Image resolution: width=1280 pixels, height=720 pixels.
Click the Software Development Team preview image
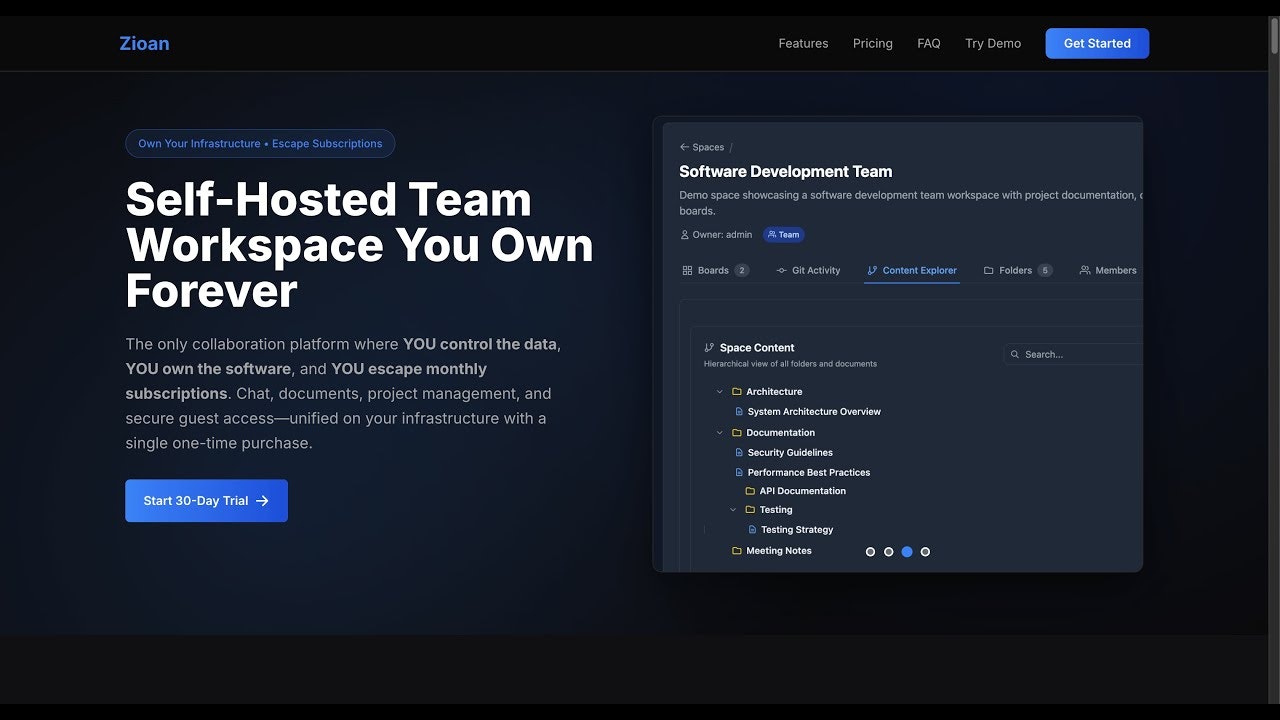(898, 345)
